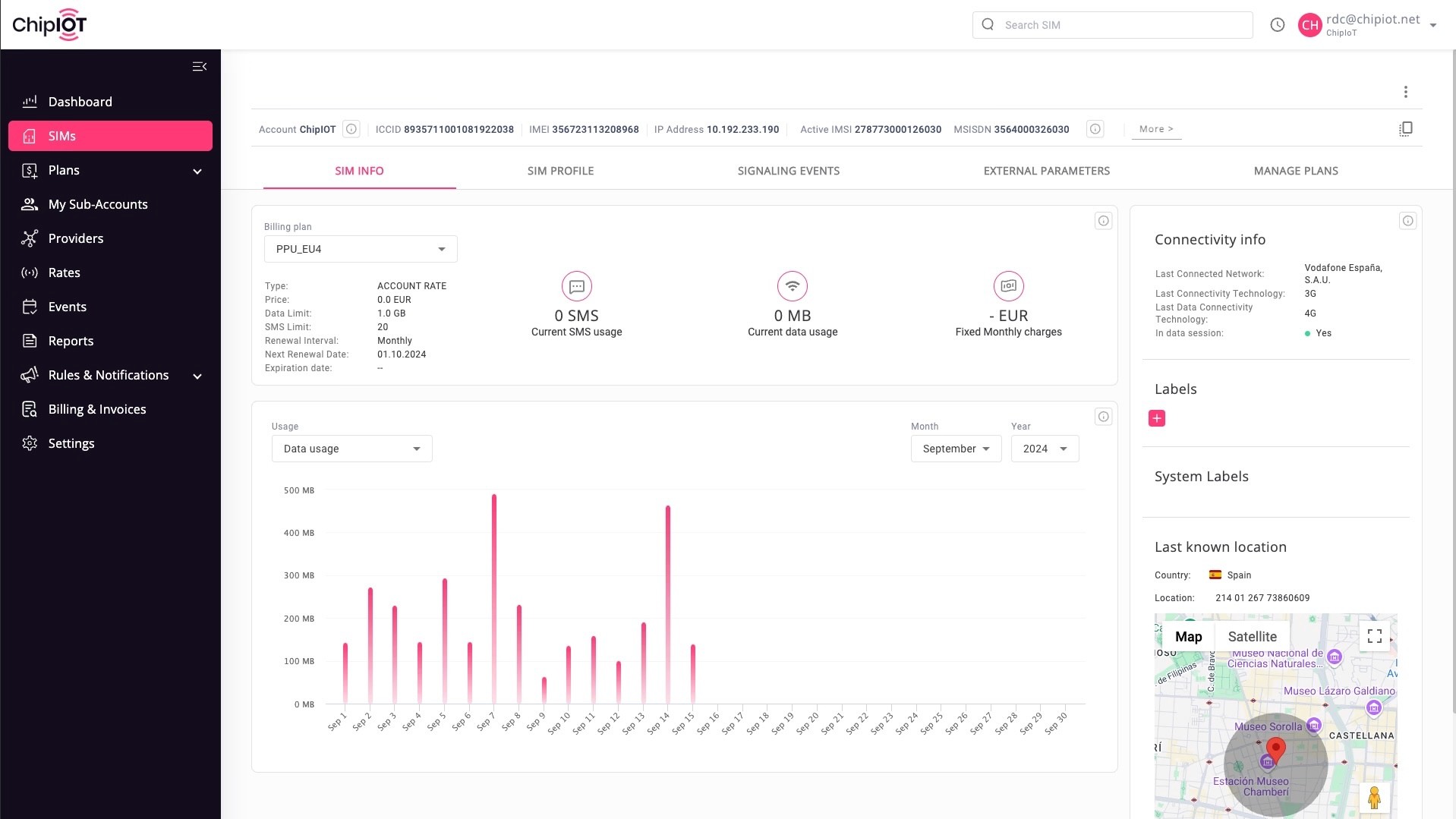Click the Rates signal icon
The width and height of the screenshot is (1456, 819).
(30, 272)
